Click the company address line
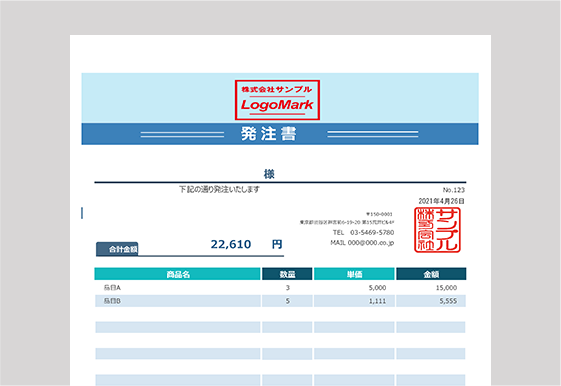The width and height of the screenshot is (561, 386). click(347, 222)
